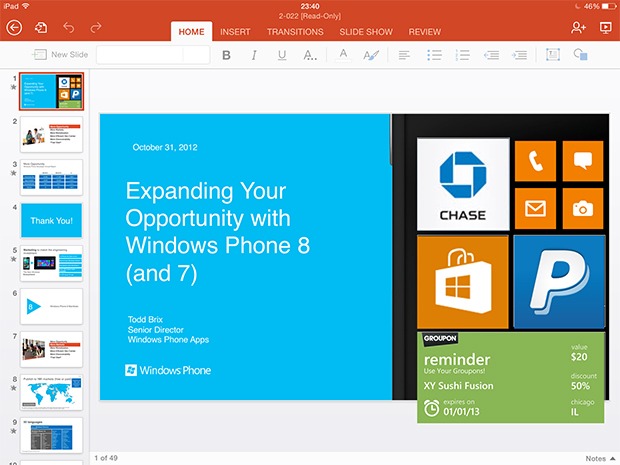This screenshot has width=620, height=465.
Task: Click the undo arrow
Action: (69, 28)
